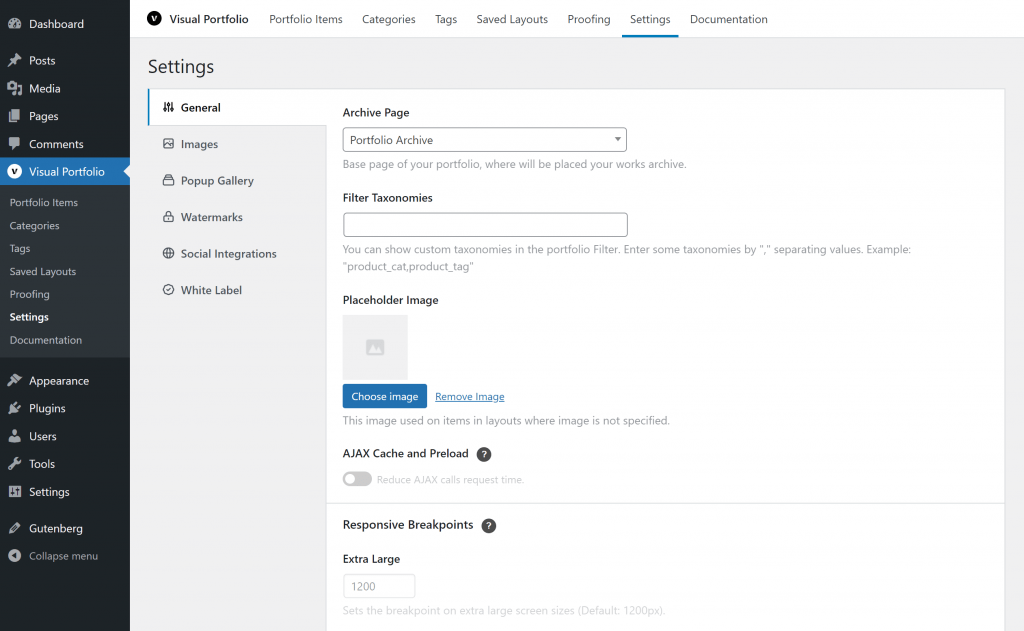Click the Dashboard gauge icon
The image size is (1024, 631).
[x=14, y=24]
